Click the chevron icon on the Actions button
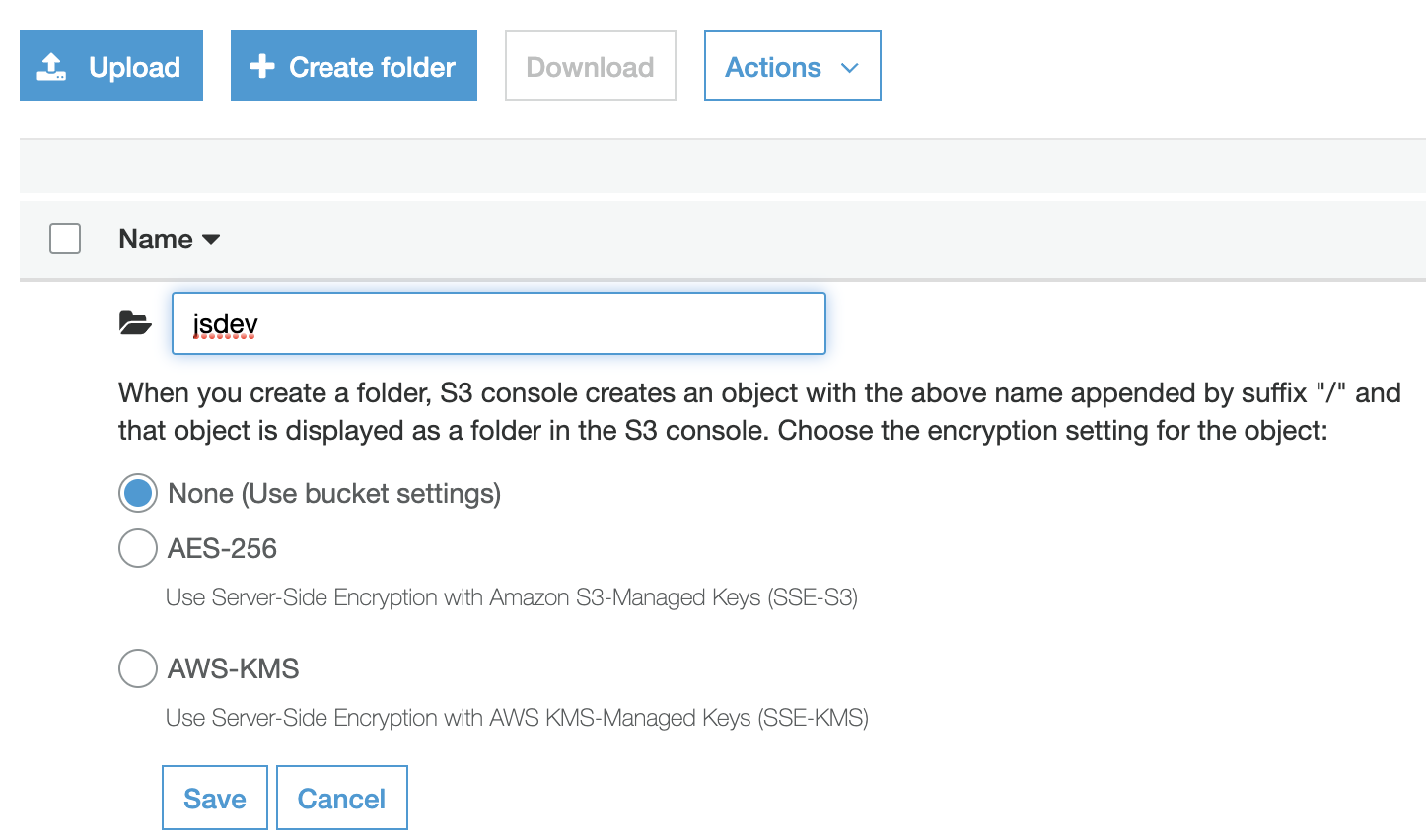The image size is (1426, 840). [849, 68]
